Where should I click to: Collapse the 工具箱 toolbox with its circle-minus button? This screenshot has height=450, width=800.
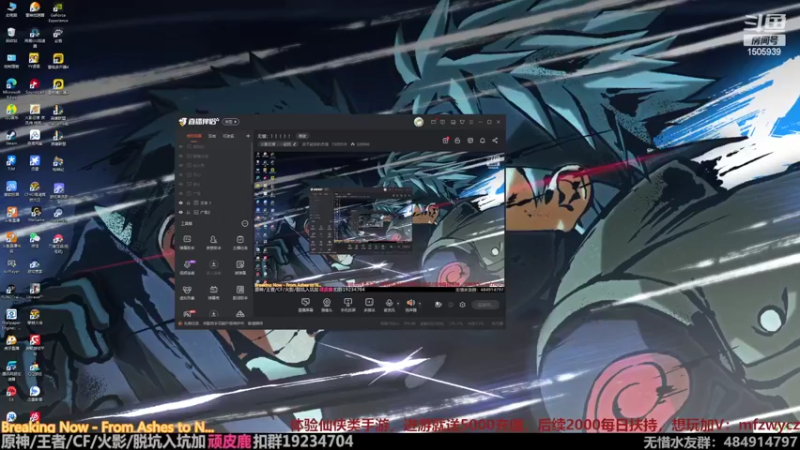[x=245, y=223]
